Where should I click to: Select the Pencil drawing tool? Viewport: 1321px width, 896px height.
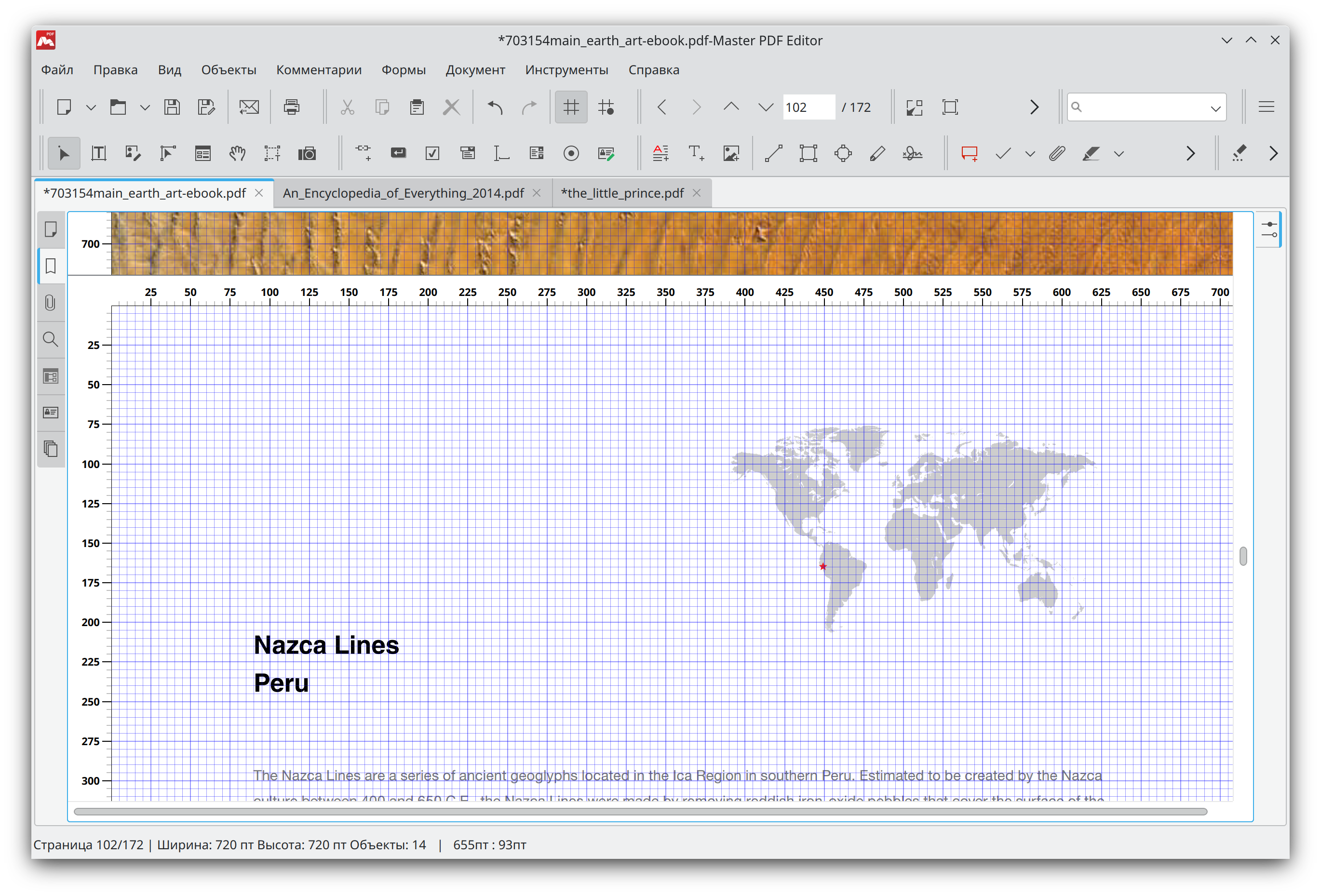pos(877,153)
